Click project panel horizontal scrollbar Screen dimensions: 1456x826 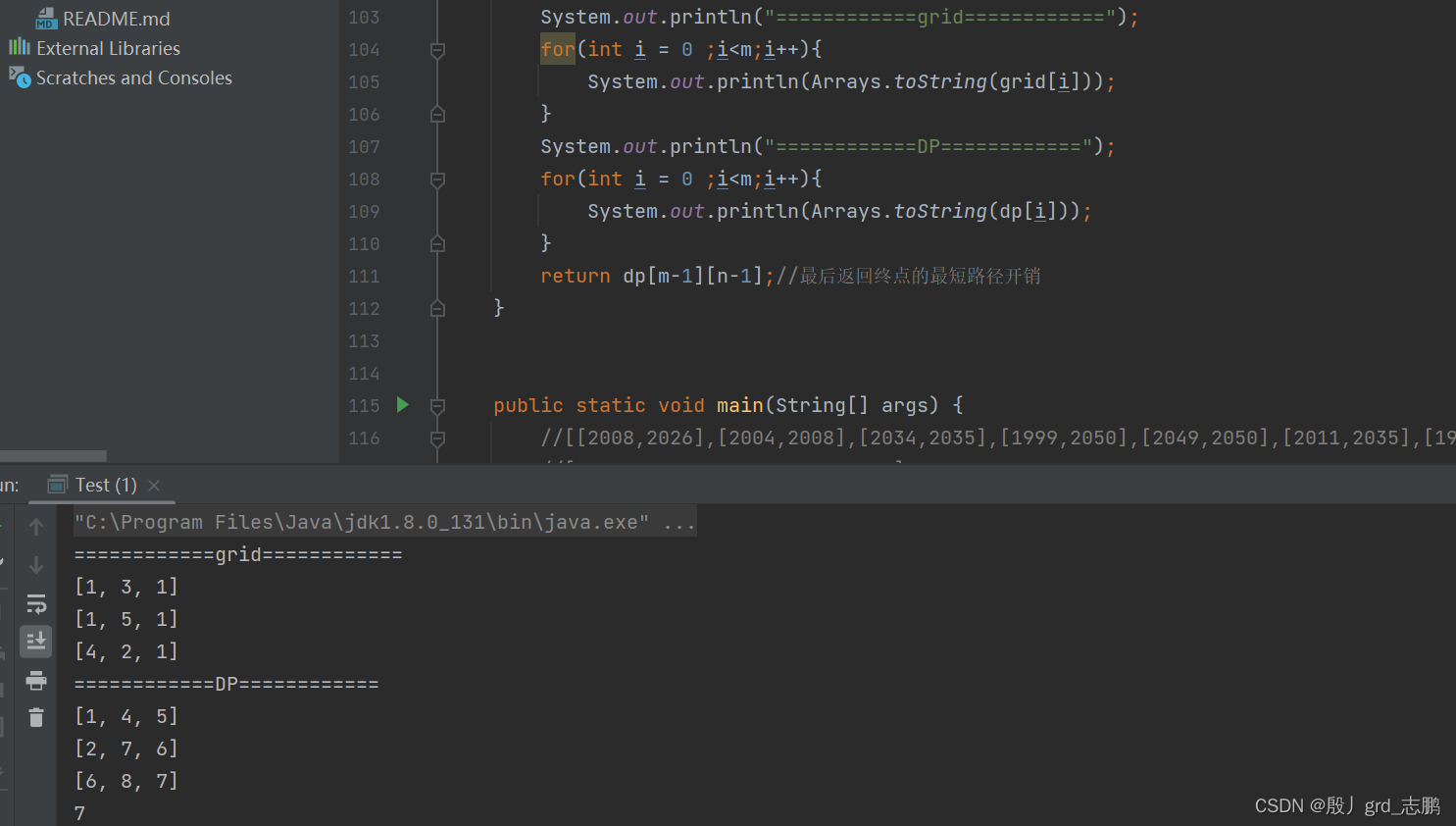pos(53,456)
